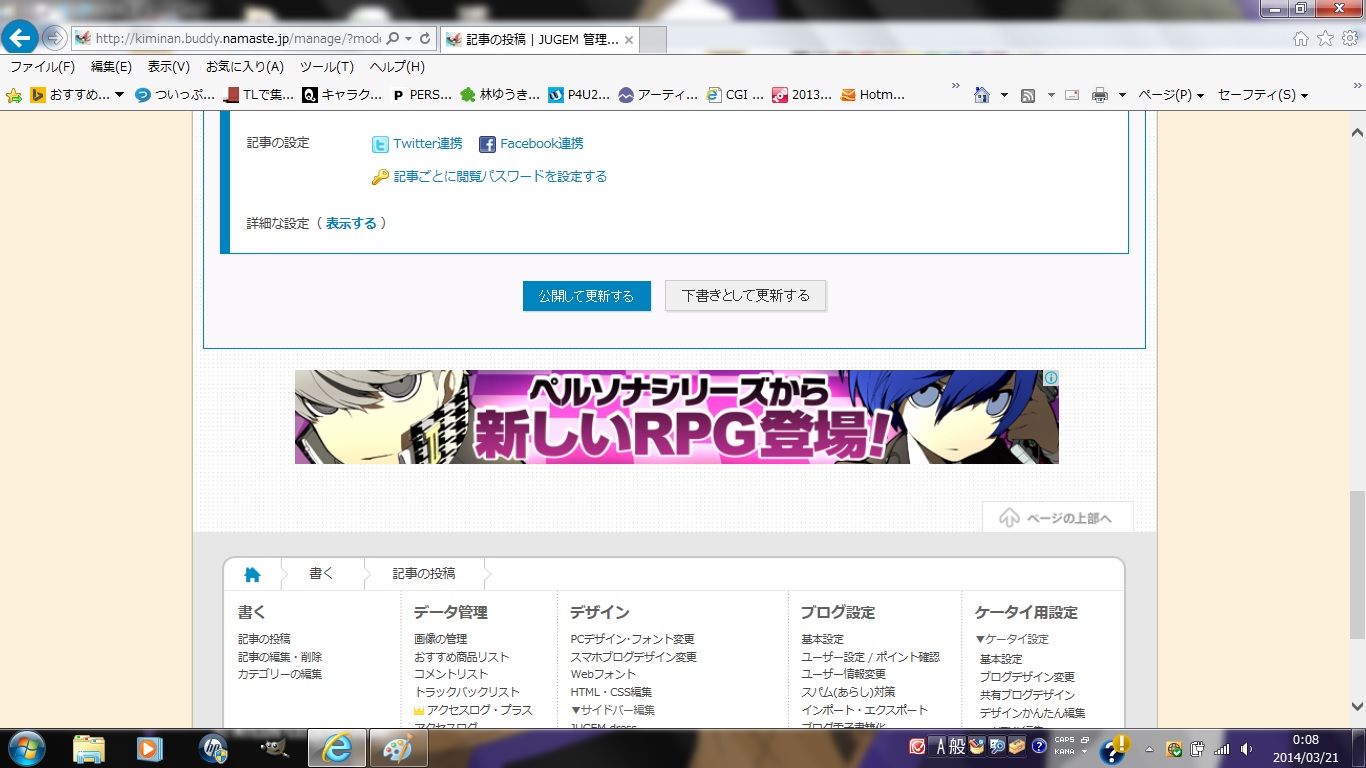Screen dimensions: 1366x768
Task: Click 画像の管理 link
Action: [441, 639]
